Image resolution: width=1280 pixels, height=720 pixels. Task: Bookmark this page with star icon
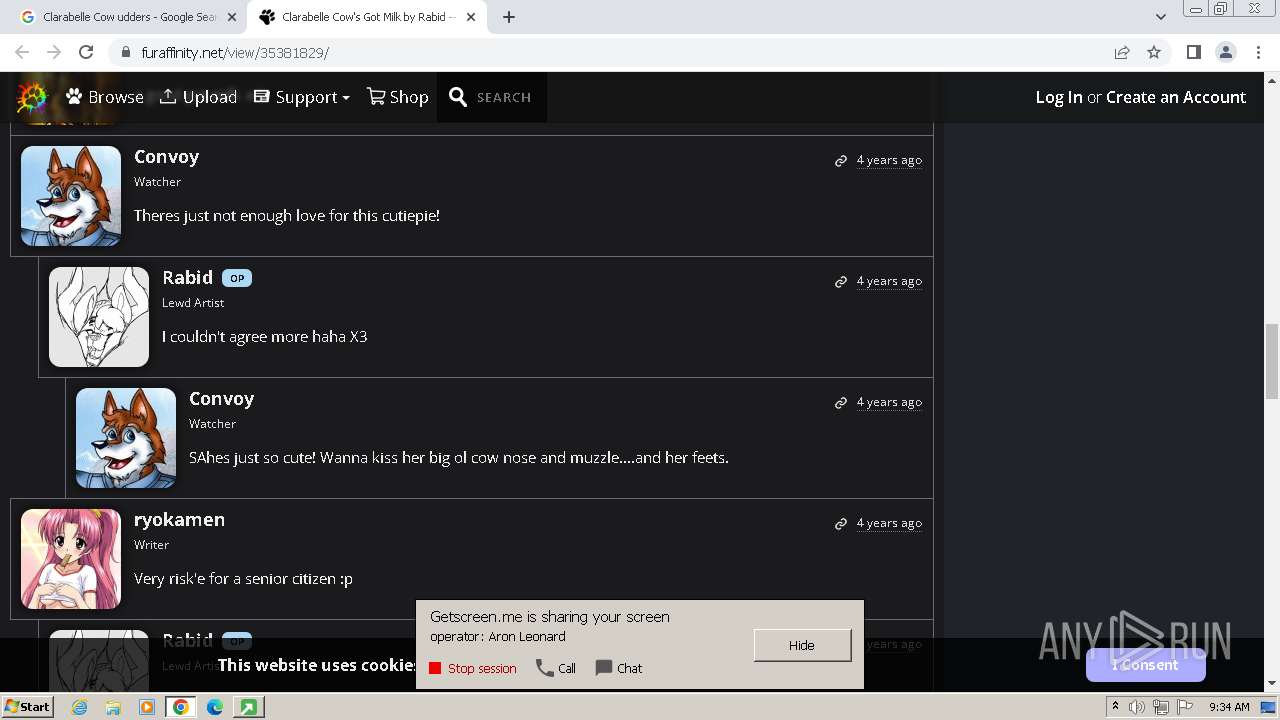pyautogui.click(x=1154, y=53)
